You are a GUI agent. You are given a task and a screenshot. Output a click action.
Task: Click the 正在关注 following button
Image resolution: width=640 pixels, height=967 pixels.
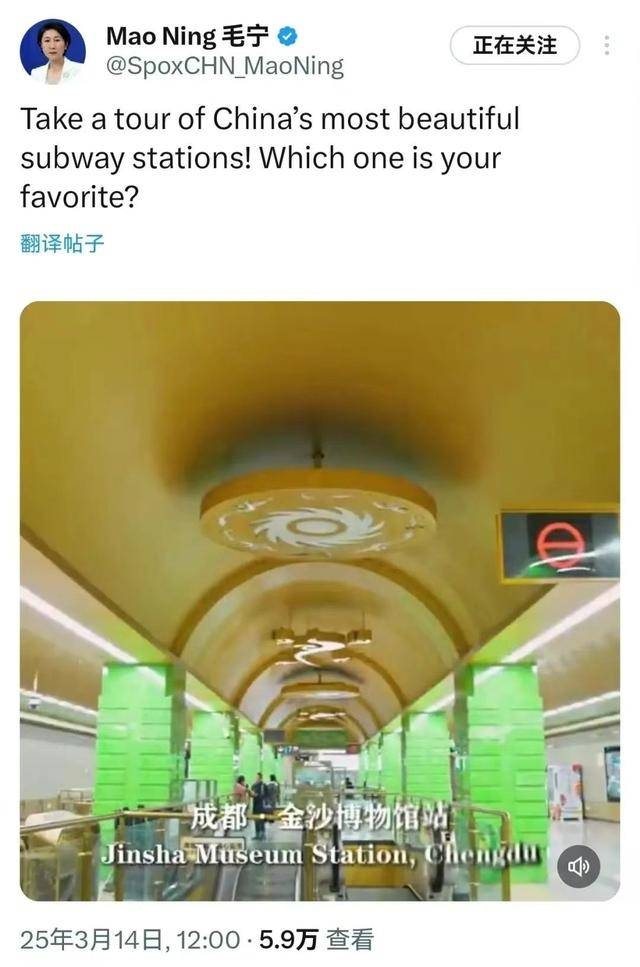[x=515, y=45]
